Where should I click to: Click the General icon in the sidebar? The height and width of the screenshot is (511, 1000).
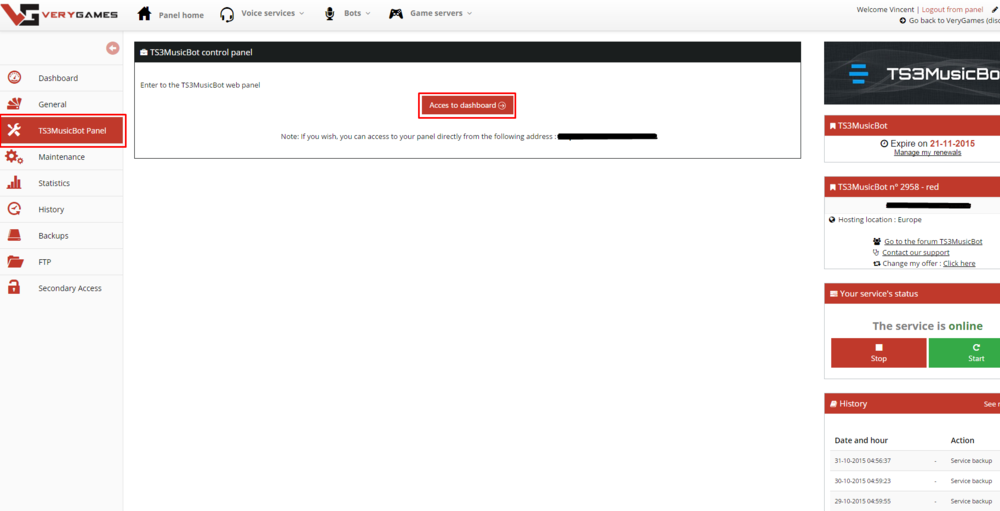[x=14, y=104]
